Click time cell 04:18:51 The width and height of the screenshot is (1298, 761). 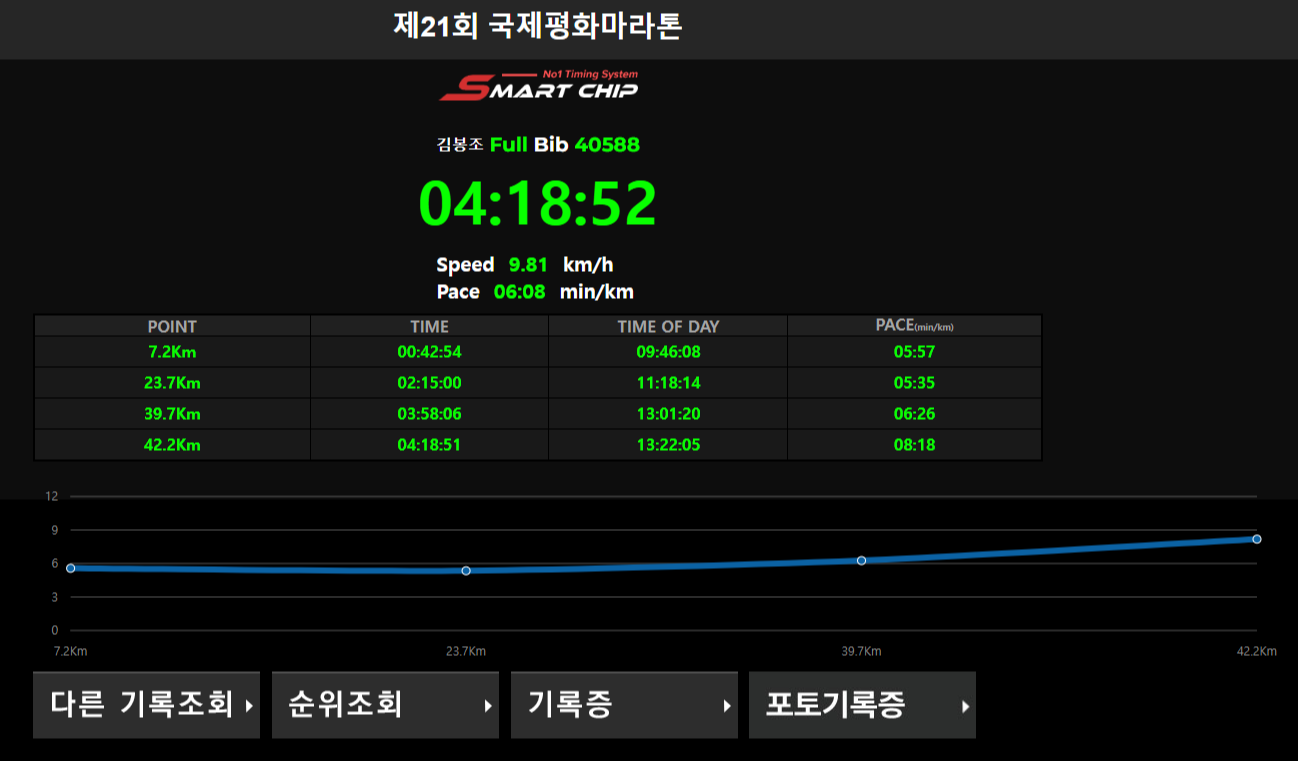[x=429, y=445]
